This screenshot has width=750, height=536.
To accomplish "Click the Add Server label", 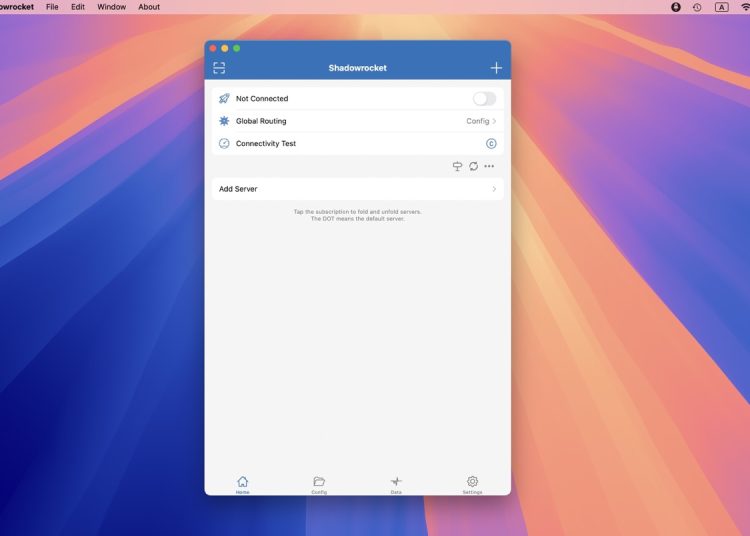I will pyautogui.click(x=238, y=189).
